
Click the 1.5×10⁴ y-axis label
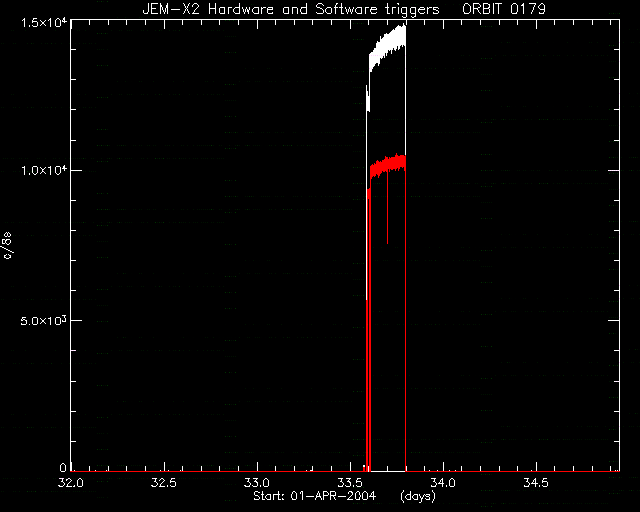coord(44,23)
